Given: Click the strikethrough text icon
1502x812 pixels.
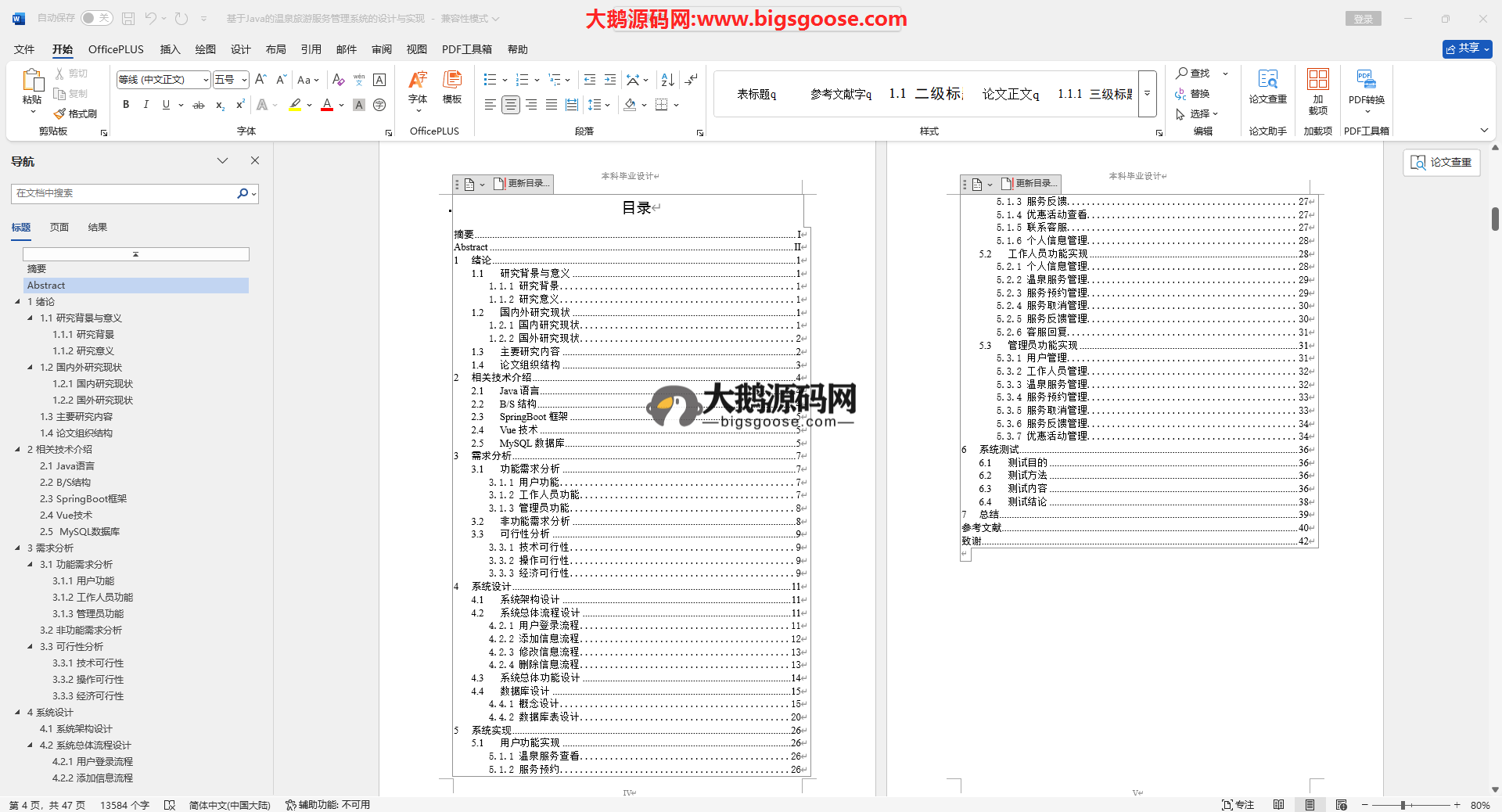Looking at the screenshot, I should [199, 105].
